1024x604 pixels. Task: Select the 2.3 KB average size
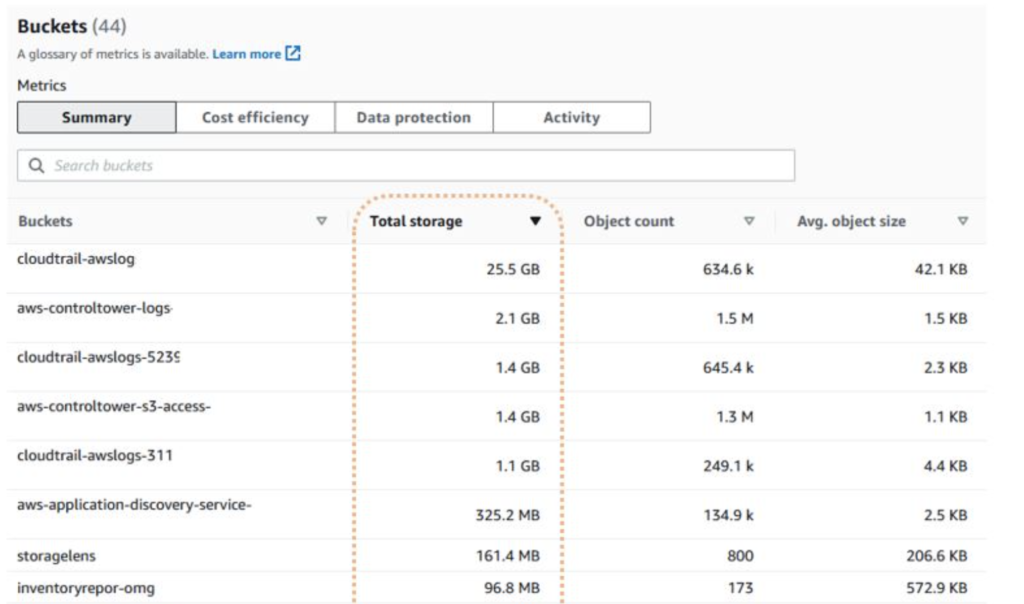[x=946, y=368]
